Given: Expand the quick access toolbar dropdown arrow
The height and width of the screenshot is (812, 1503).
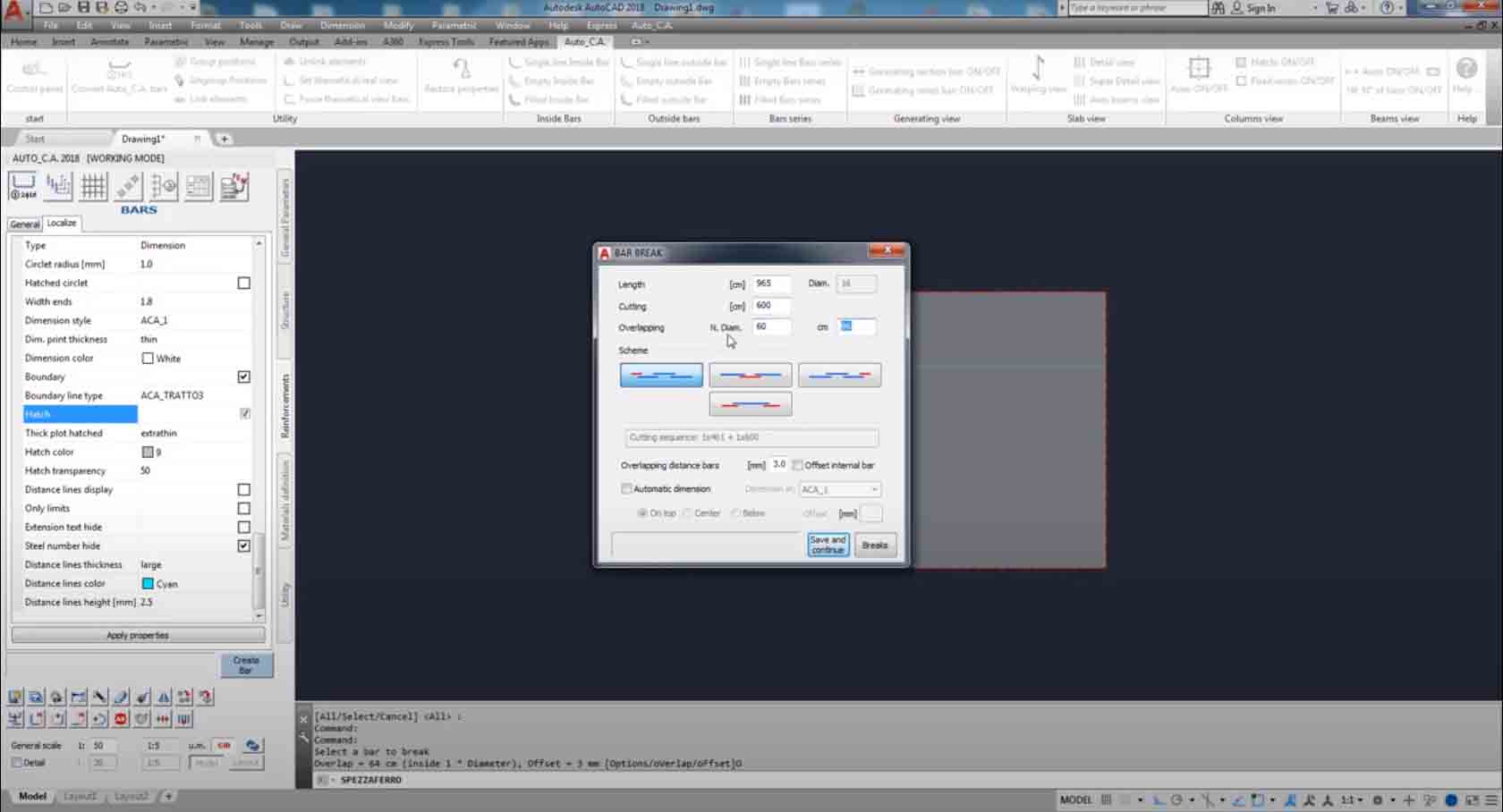Looking at the screenshot, I should pyautogui.click(x=192, y=7).
